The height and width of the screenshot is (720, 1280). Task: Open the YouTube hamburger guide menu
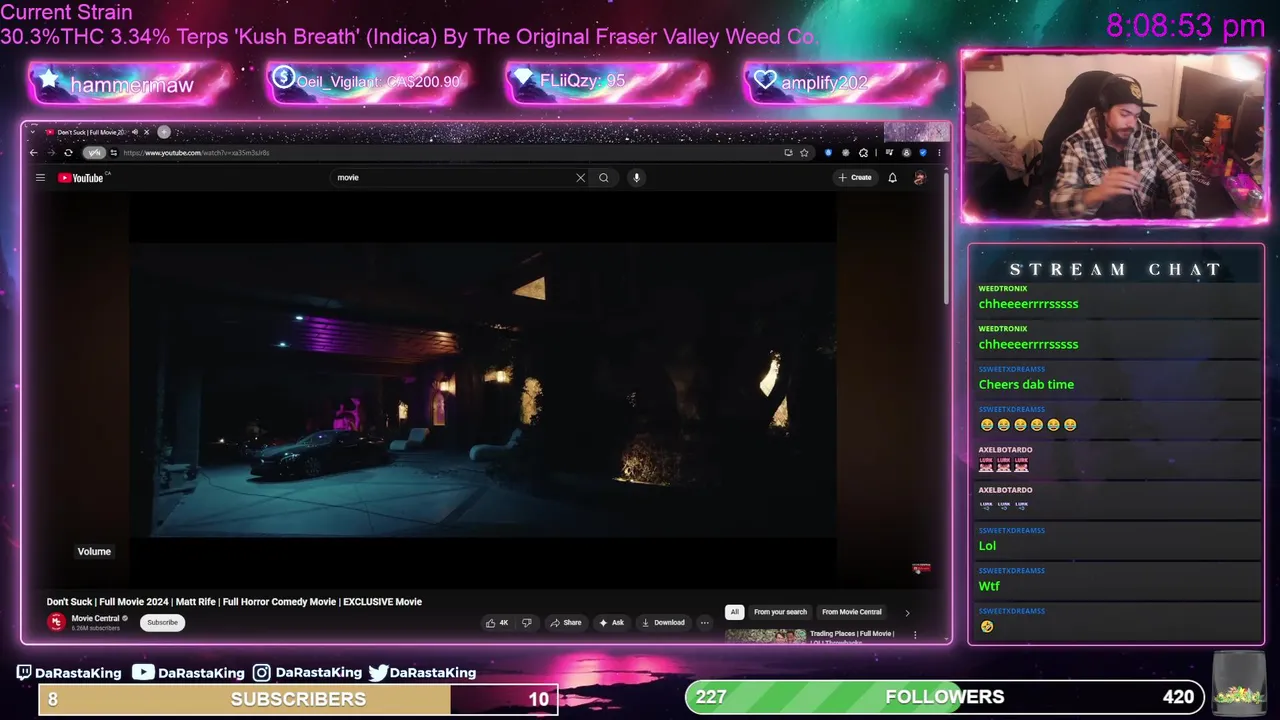(x=40, y=177)
